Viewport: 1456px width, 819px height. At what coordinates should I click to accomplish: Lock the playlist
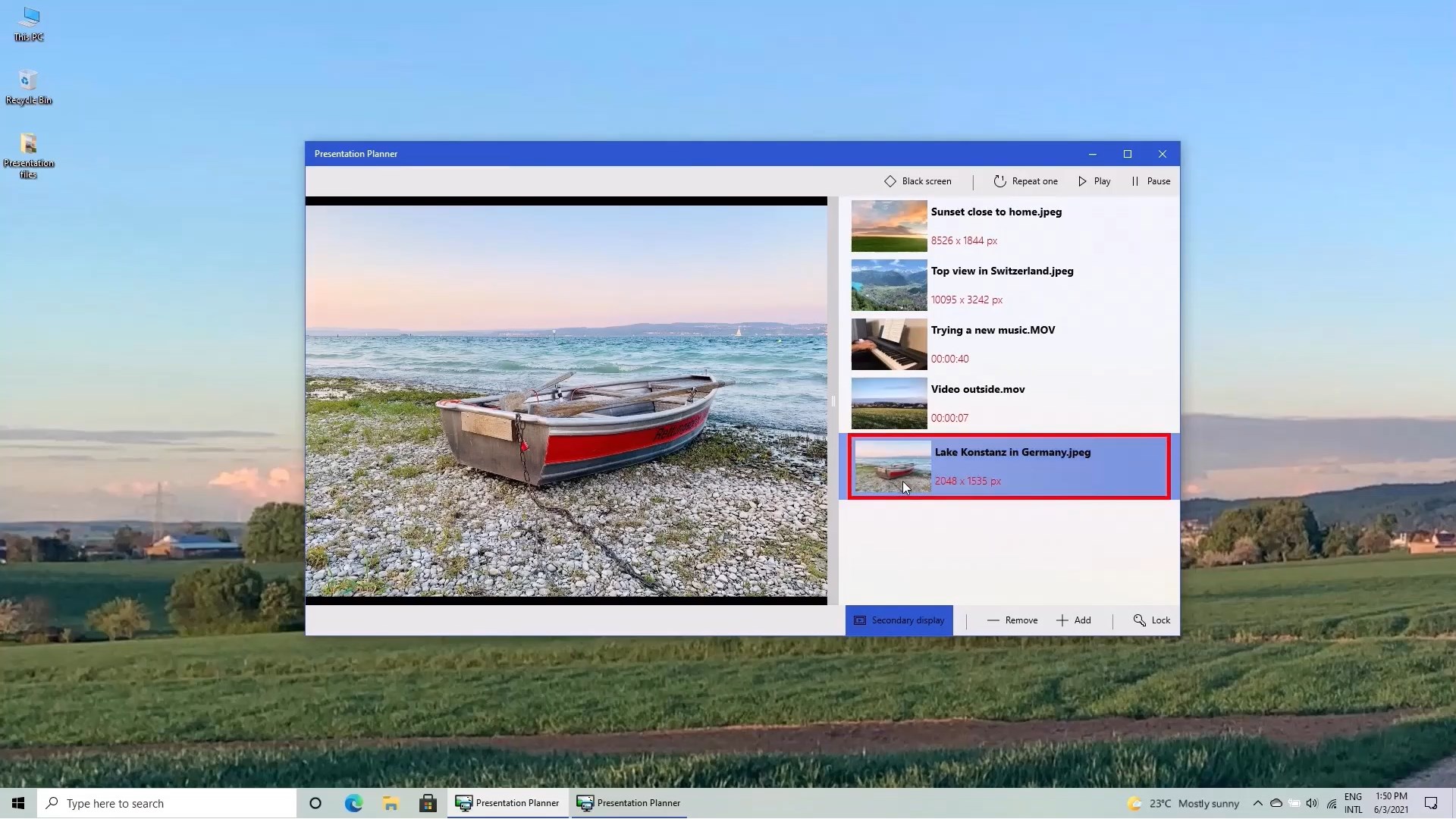pyautogui.click(x=1152, y=620)
